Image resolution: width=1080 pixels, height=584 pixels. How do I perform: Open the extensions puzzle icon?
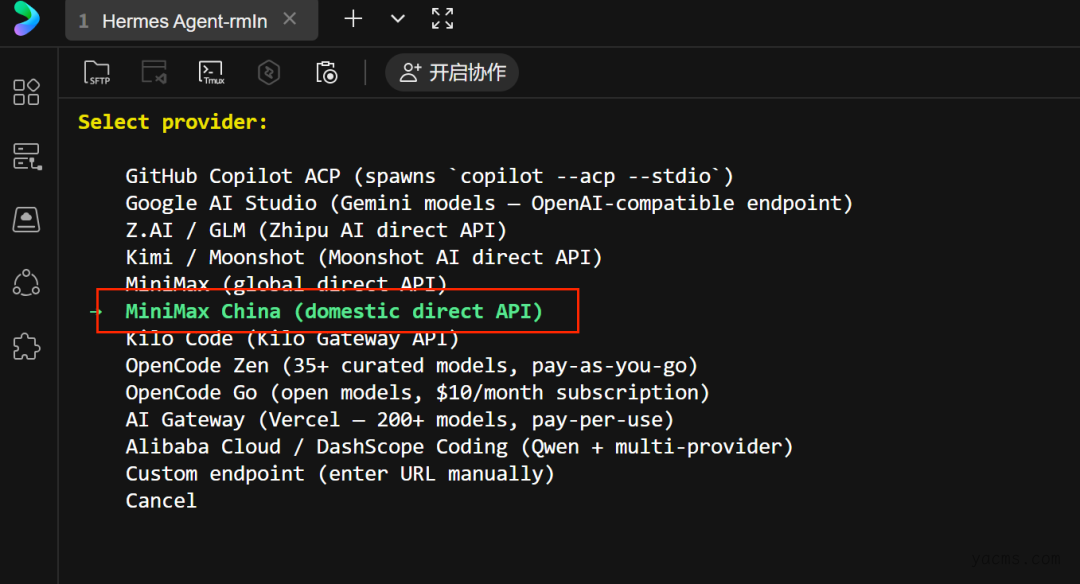point(26,347)
